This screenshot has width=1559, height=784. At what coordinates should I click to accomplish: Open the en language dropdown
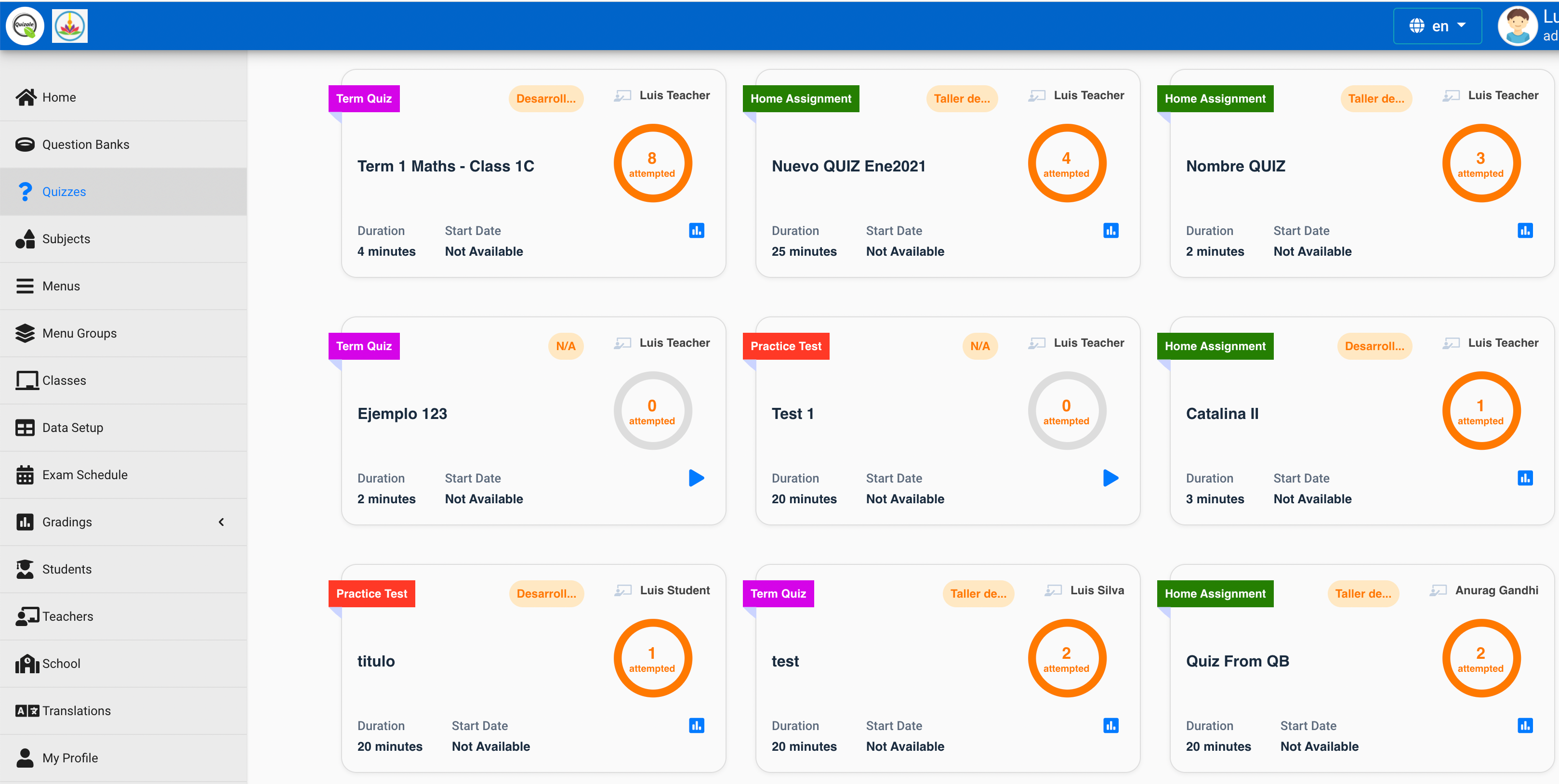click(1438, 26)
